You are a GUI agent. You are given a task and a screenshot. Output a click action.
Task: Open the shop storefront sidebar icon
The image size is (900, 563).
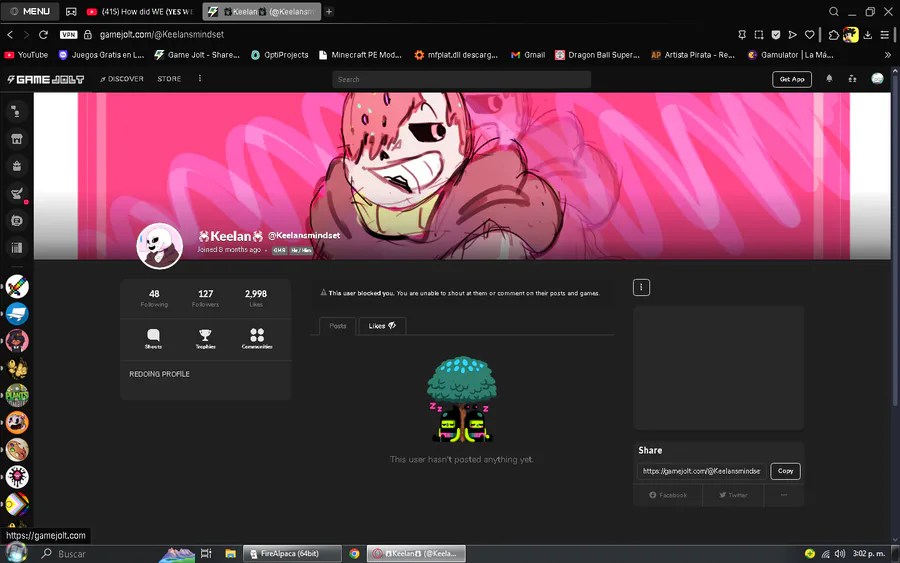tap(17, 139)
